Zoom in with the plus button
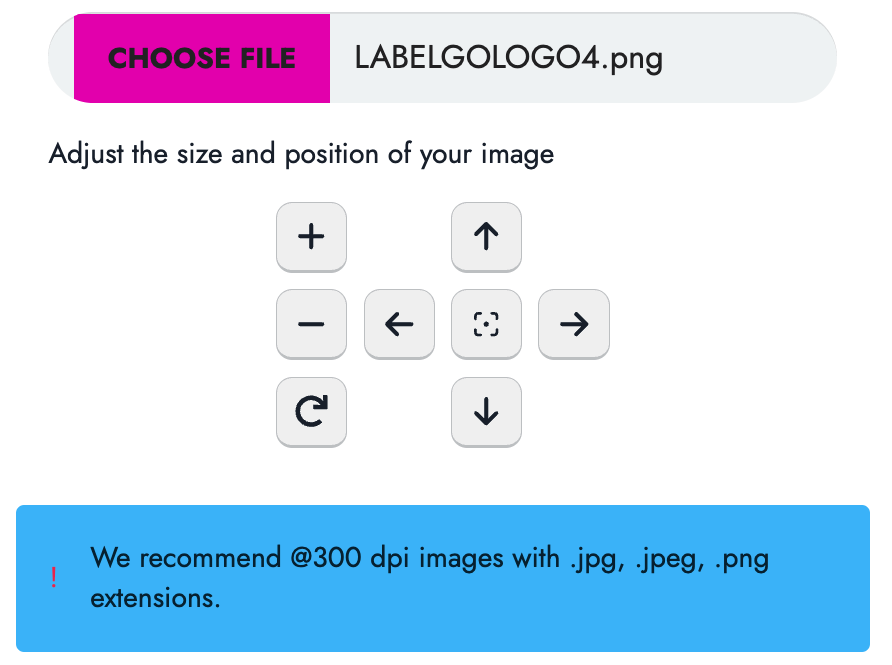The width and height of the screenshot is (892, 665). coord(311,237)
